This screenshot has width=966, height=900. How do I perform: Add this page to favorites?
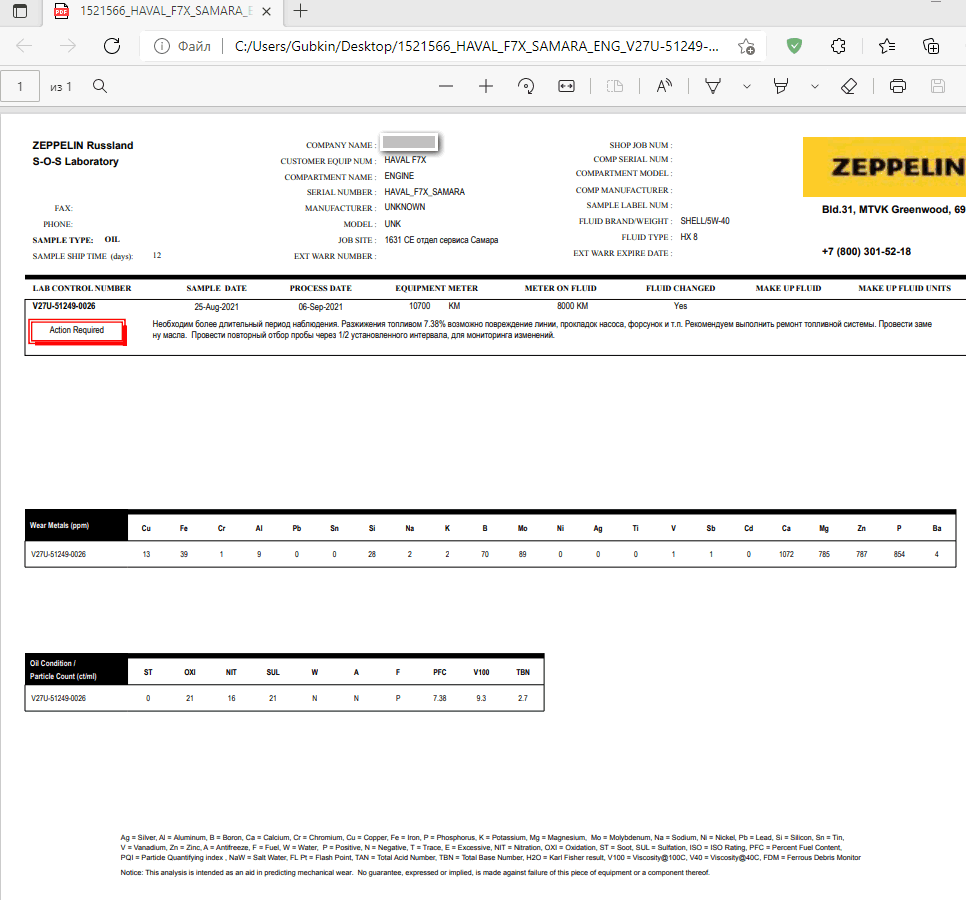746,46
